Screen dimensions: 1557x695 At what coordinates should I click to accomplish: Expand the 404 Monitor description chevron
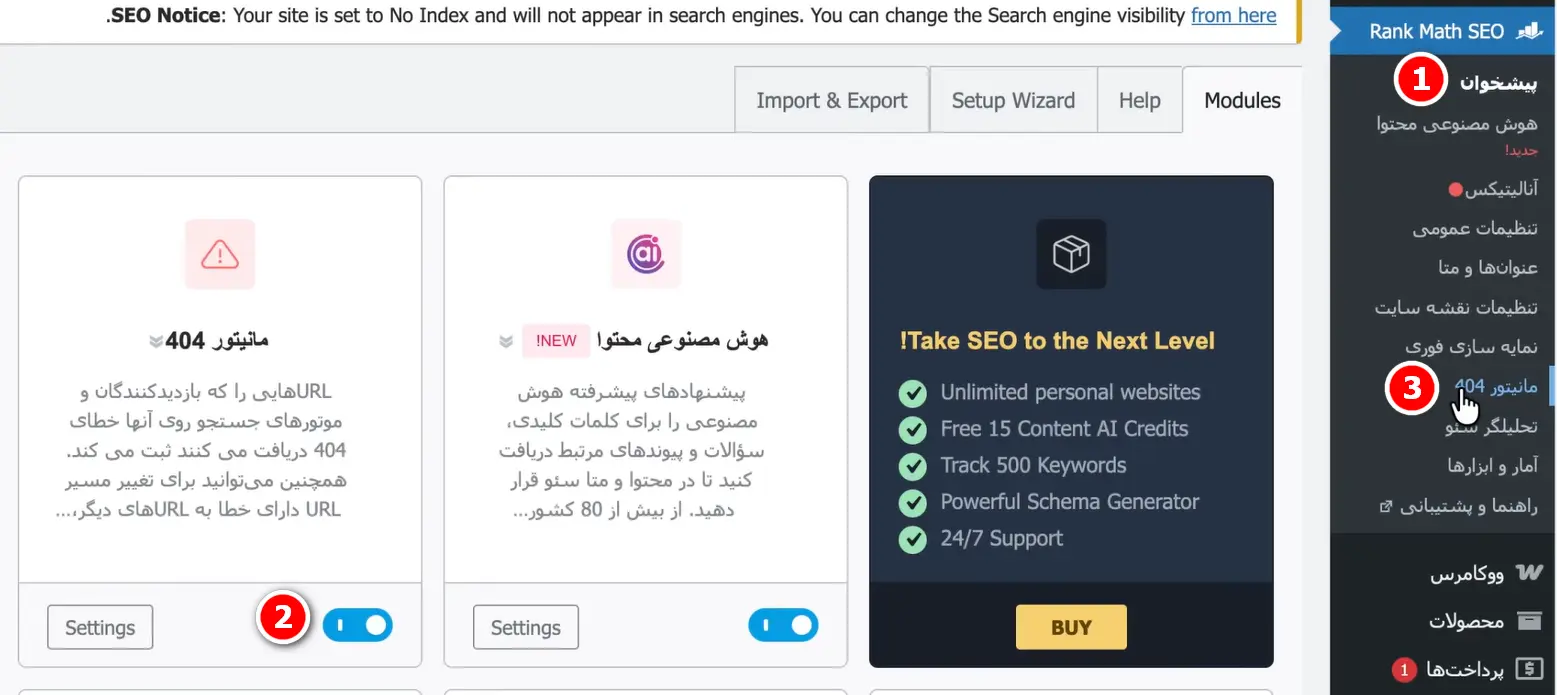(x=155, y=341)
